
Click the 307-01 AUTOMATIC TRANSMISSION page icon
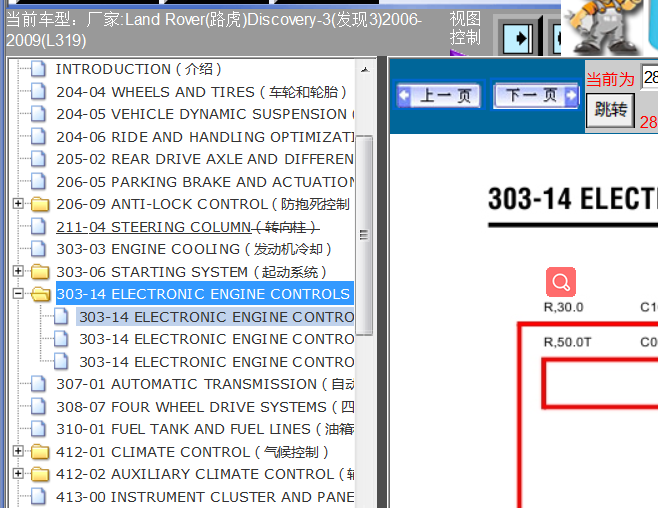(x=39, y=384)
